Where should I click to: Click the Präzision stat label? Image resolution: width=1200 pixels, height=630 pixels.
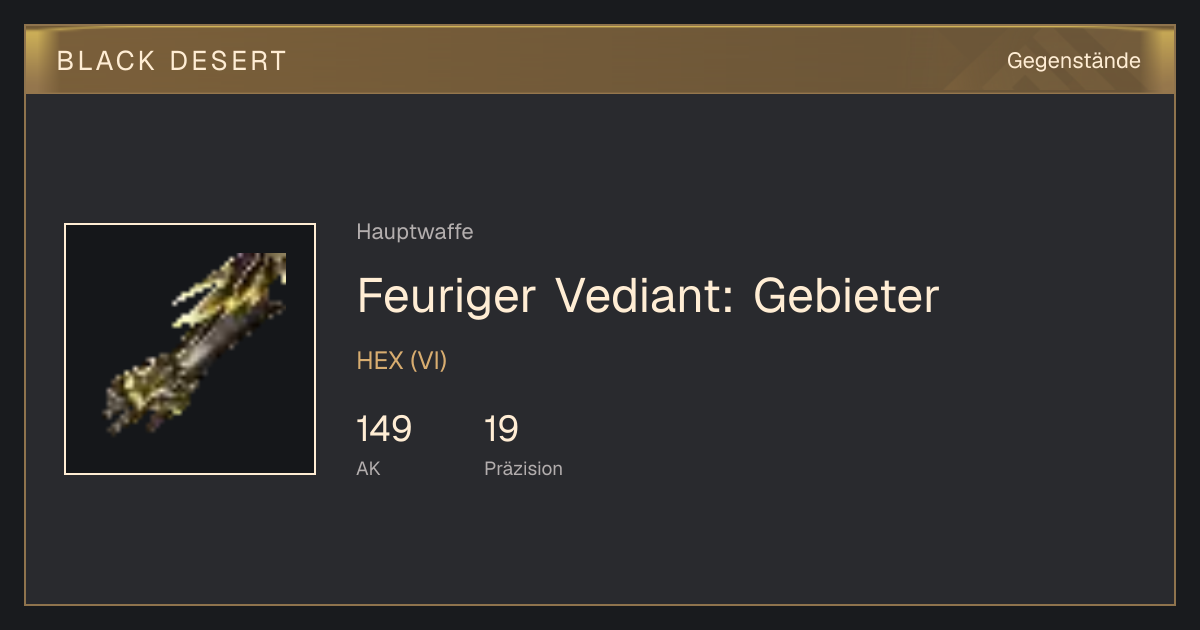[523, 468]
